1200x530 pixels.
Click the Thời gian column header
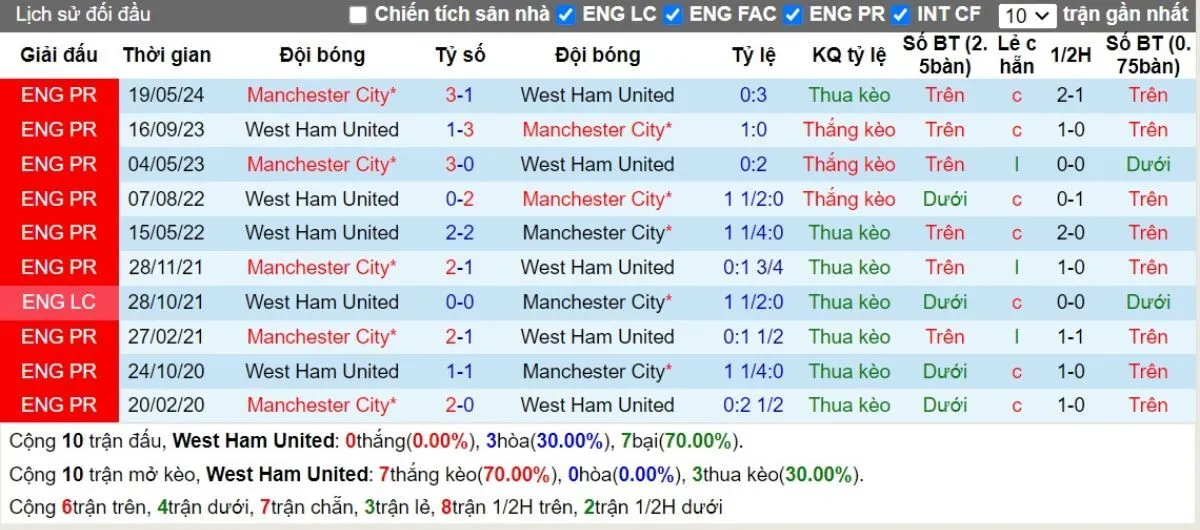pyautogui.click(x=164, y=56)
